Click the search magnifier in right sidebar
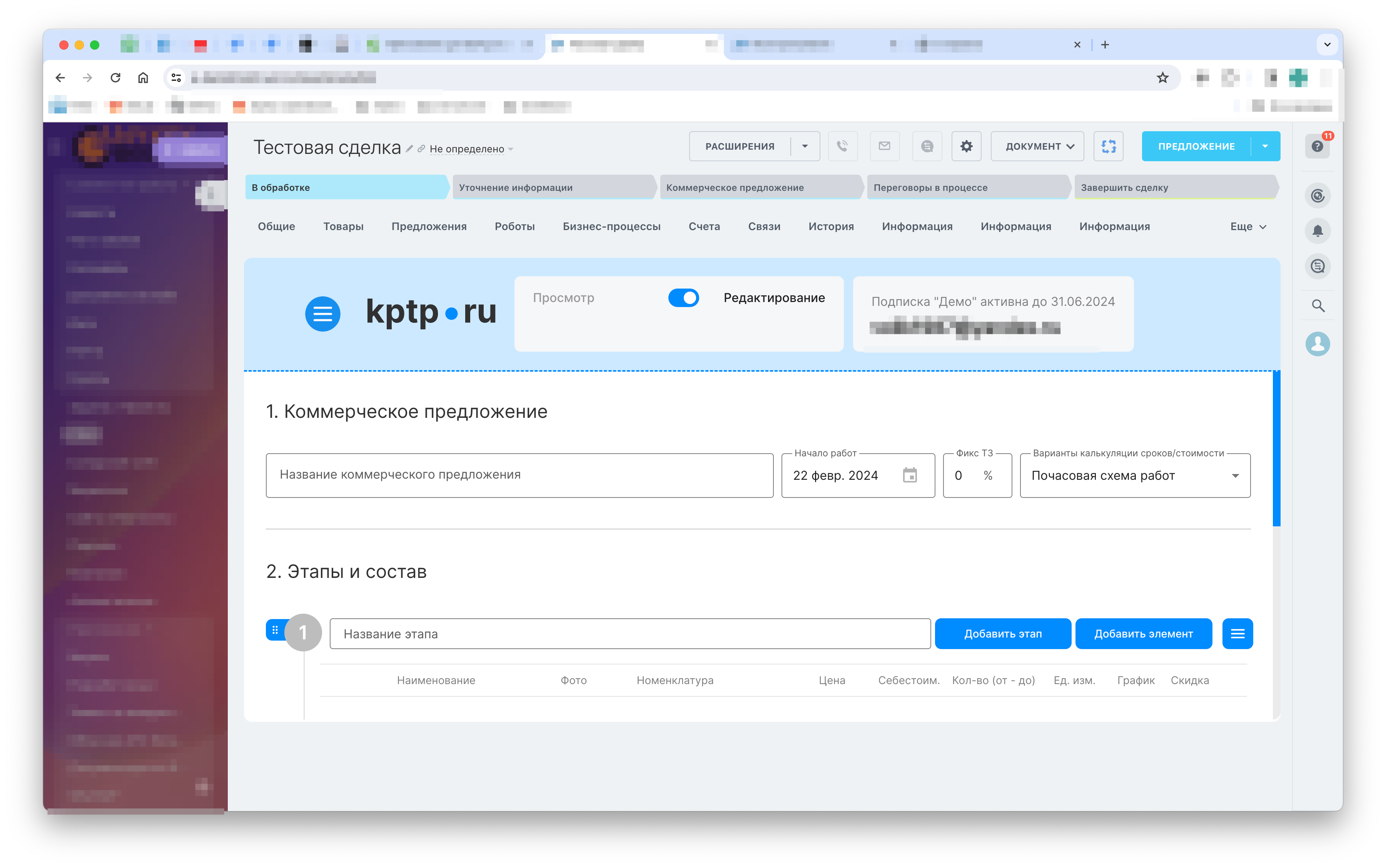1386x868 pixels. [x=1317, y=305]
